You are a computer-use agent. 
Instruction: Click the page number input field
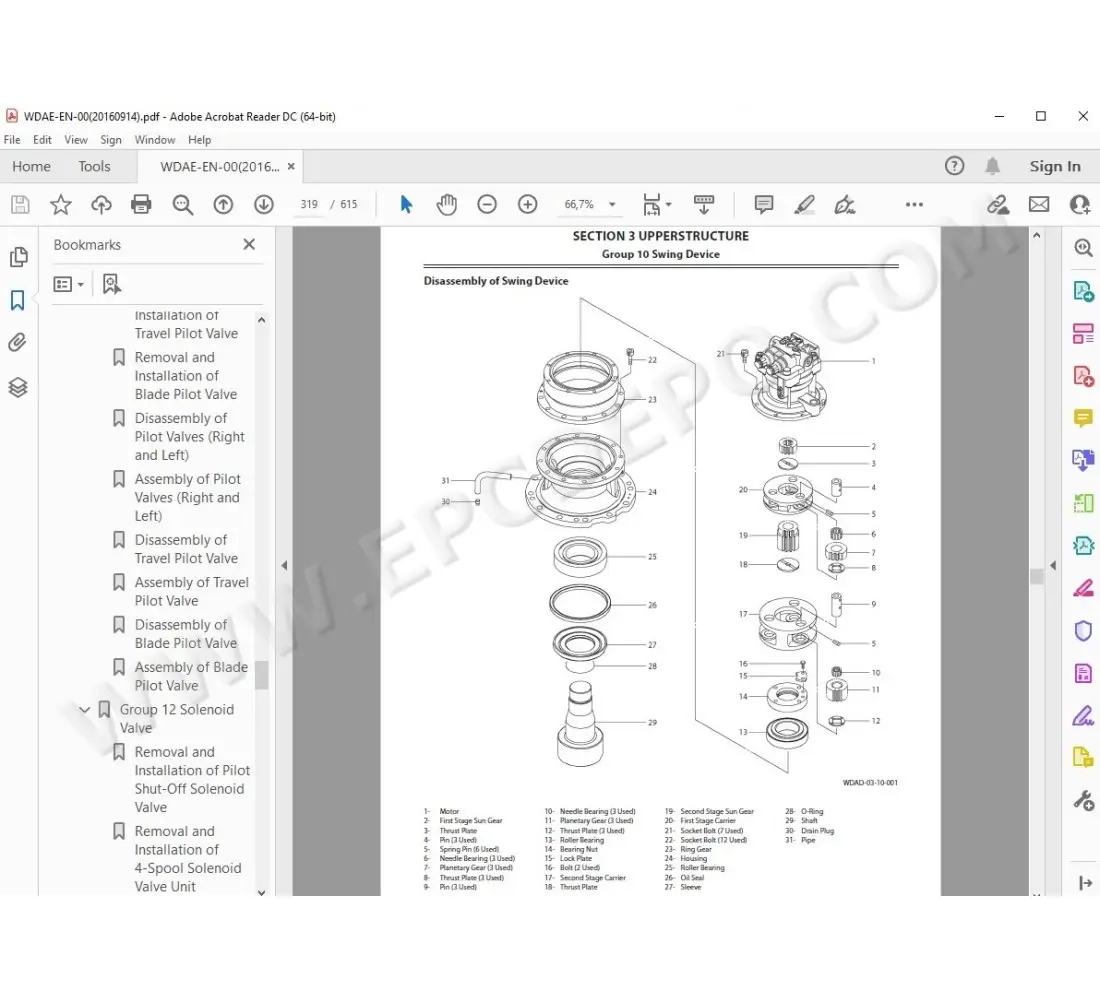tap(309, 204)
